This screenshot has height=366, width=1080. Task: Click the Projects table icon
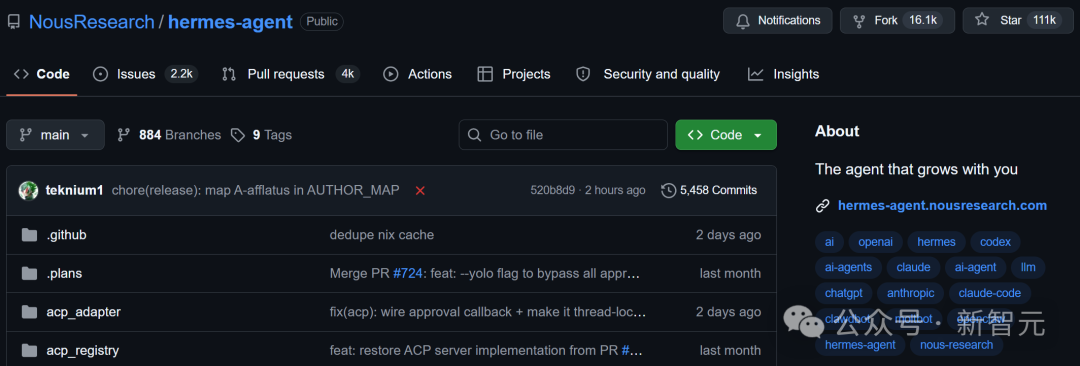(485, 74)
